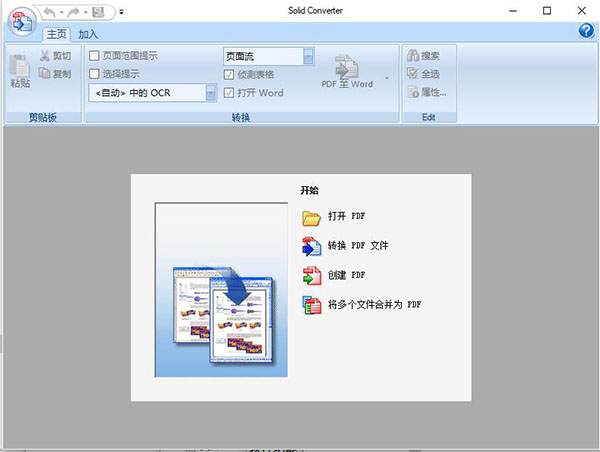Click the 剪贴板 group label
Viewport: 600px width, 452px height.
coord(43,117)
